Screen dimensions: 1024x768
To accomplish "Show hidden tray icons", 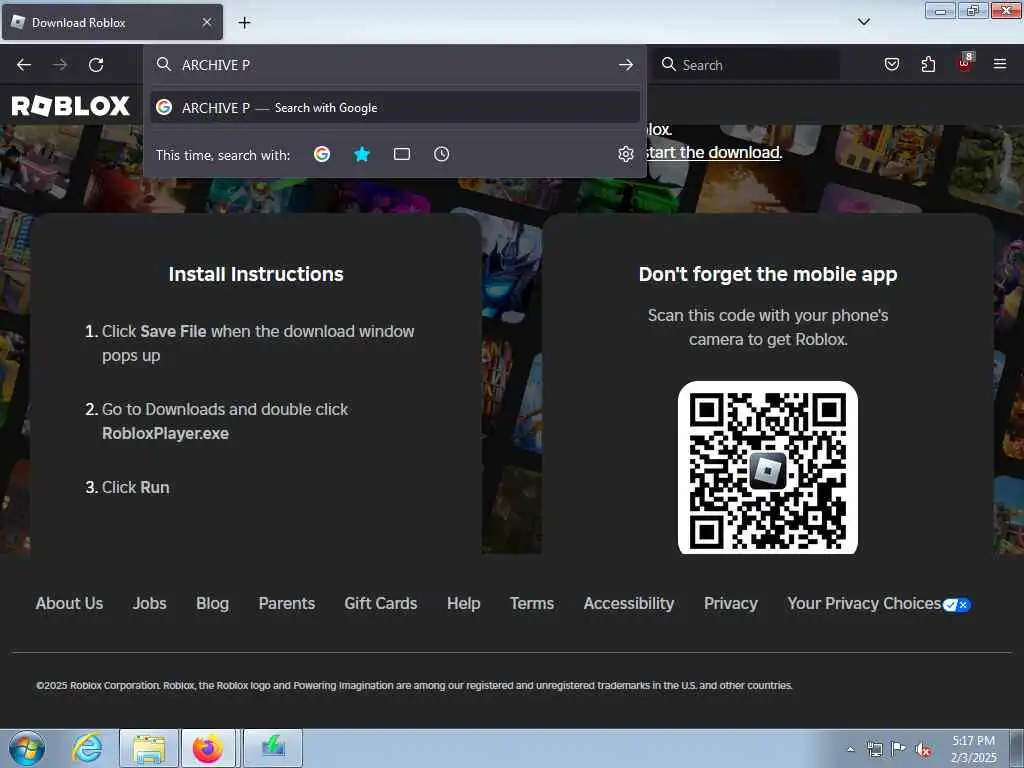I will [x=850, y=749].
